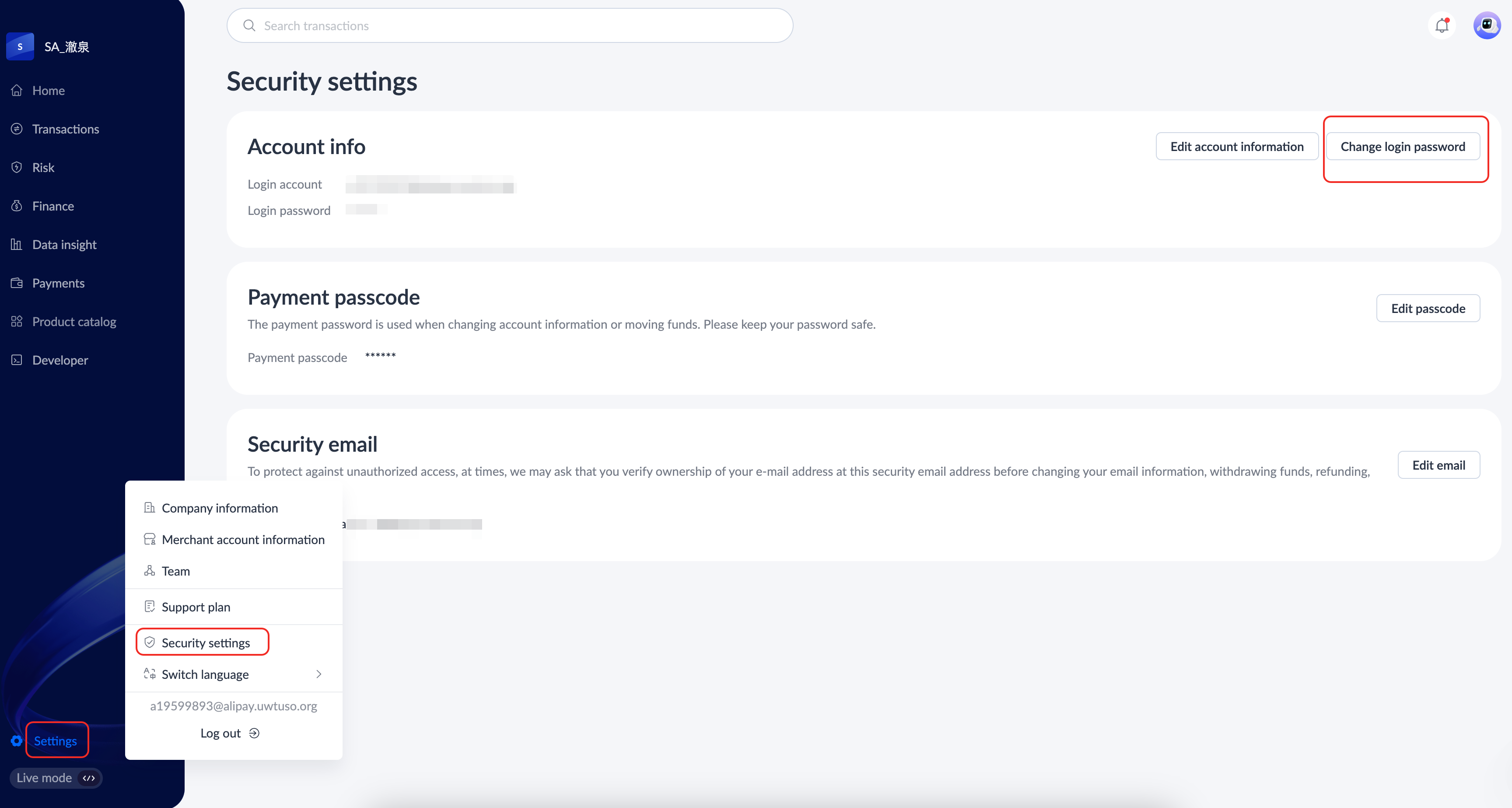Click the Data insight chart icon
The image size is (1512, 808).
[17, 245]
